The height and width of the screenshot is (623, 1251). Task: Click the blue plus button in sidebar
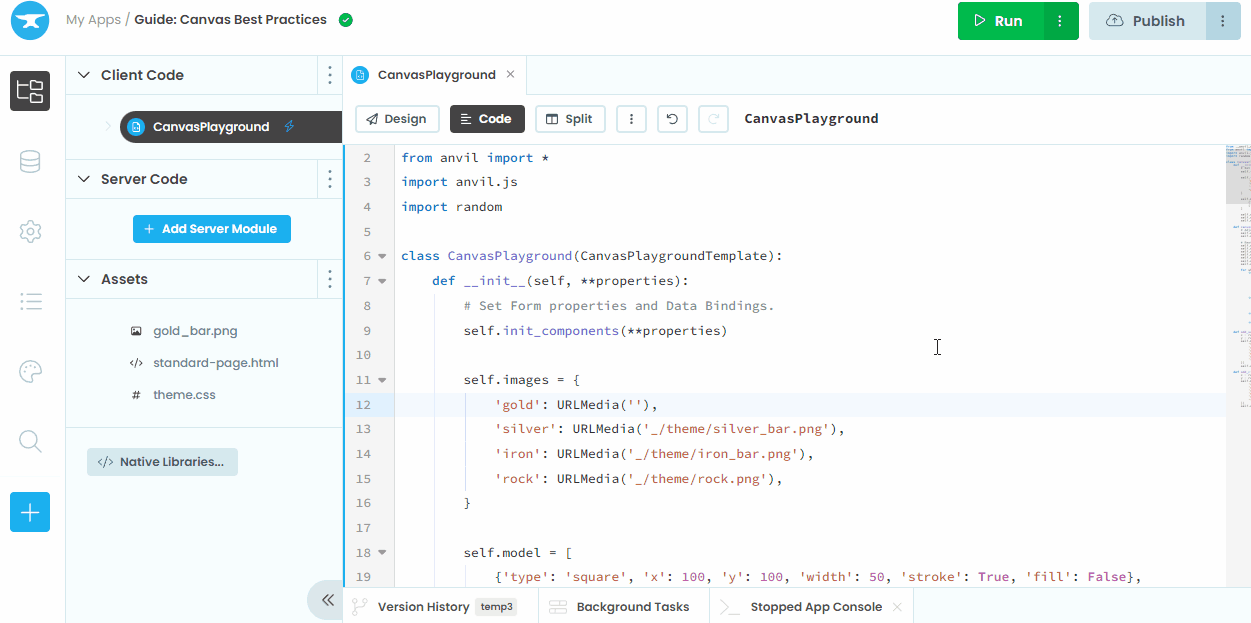click(30, 512)
